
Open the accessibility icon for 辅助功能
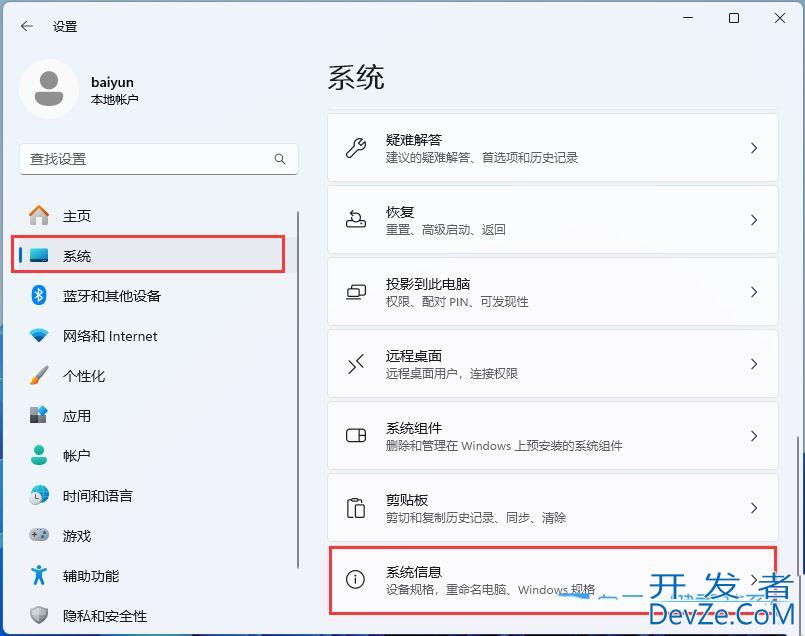click(39, 575)
